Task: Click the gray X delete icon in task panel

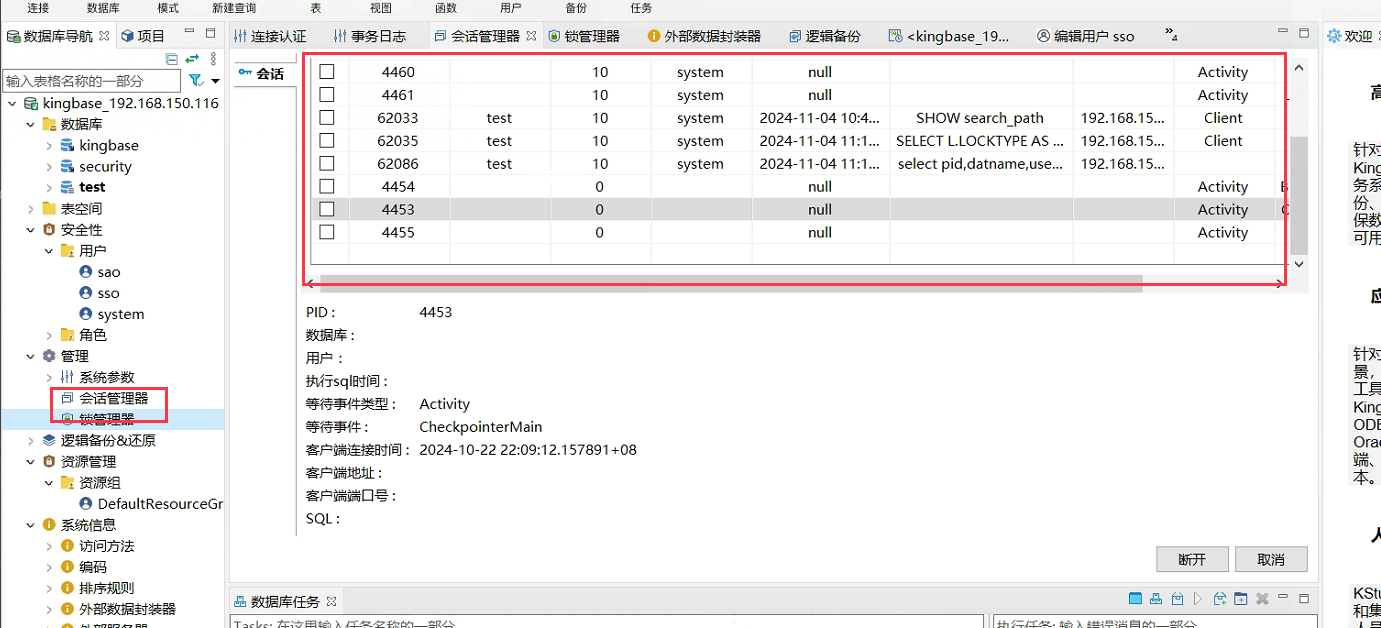Action: (x=1262, y=599)
